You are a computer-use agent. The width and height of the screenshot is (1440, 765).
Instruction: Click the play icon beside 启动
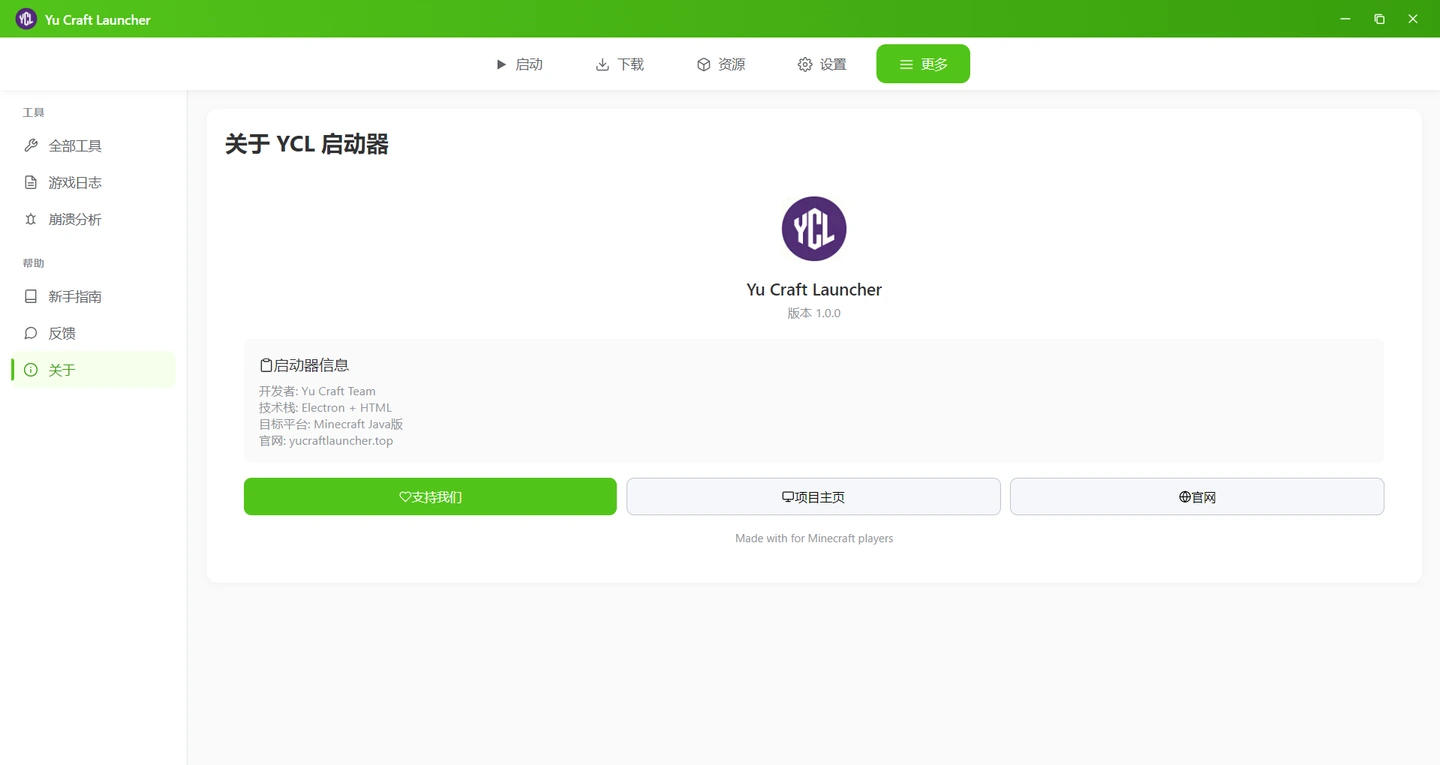[501, 65]
